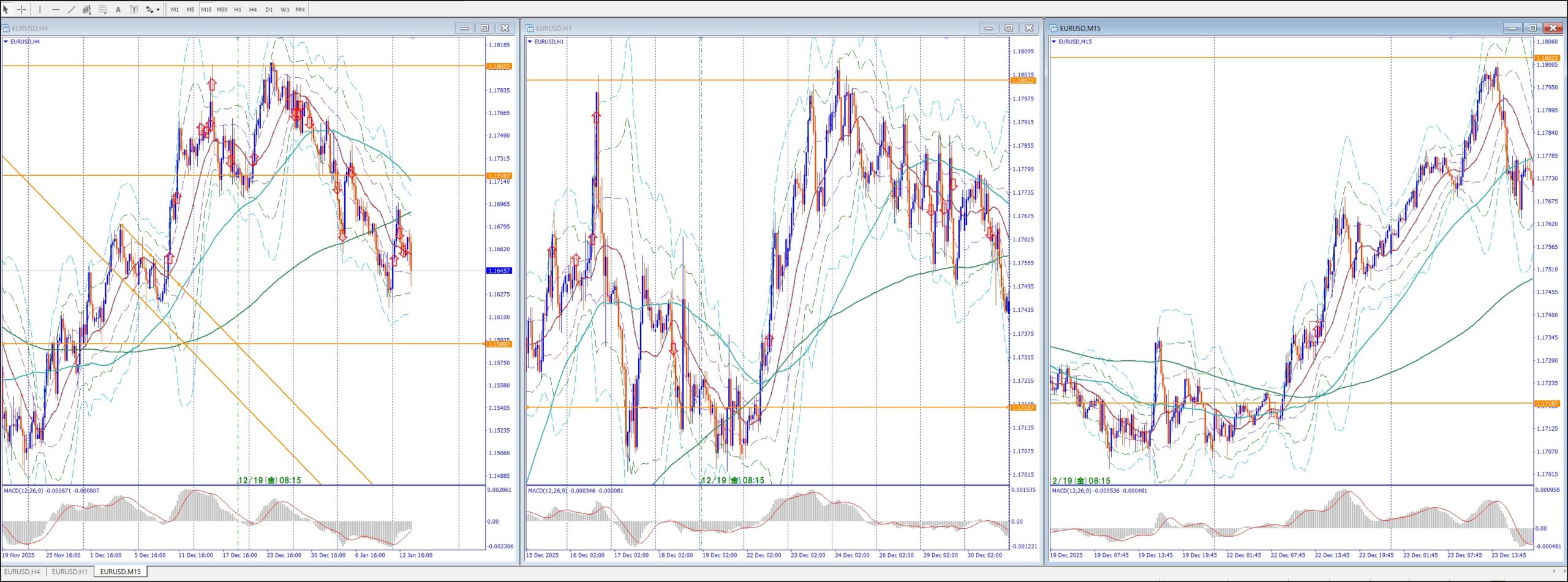Open the EURUSD,H1 bottom tab
The height and width of the screenshot is (582, 1568).
point(70,572)
